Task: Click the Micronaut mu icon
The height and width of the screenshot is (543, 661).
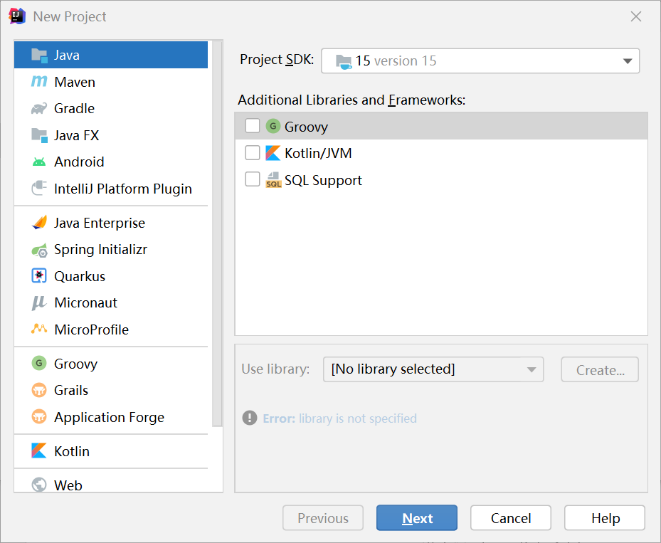Action: 39,303
